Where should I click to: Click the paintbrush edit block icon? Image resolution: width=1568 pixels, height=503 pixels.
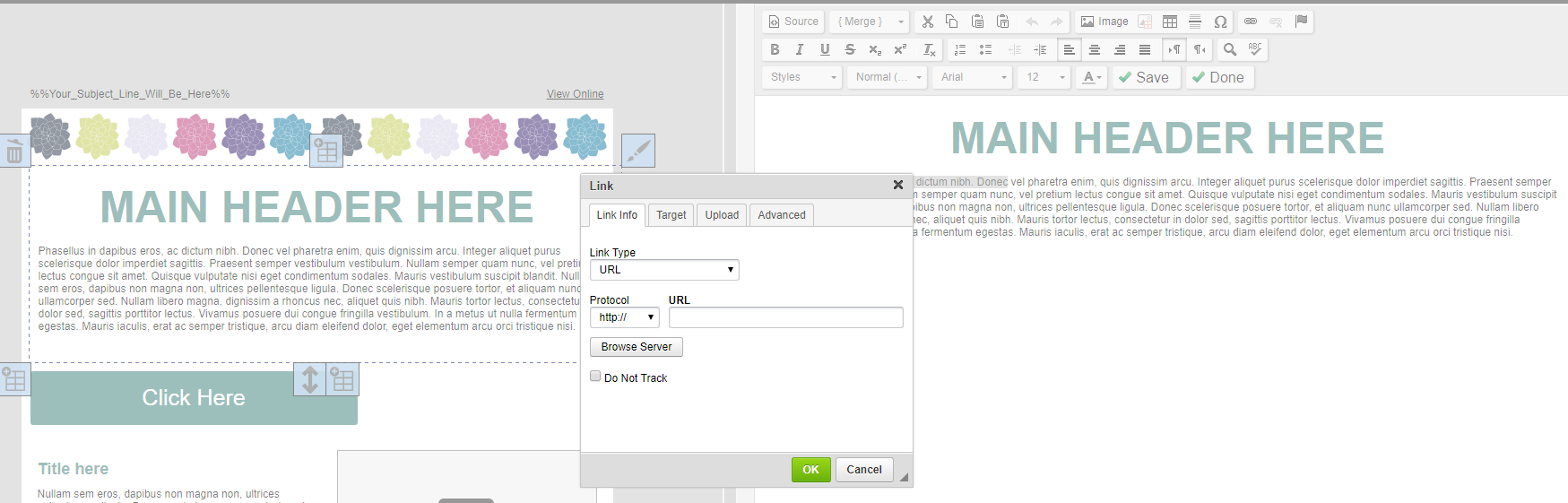pyautogui.click(x=638, y=151)
